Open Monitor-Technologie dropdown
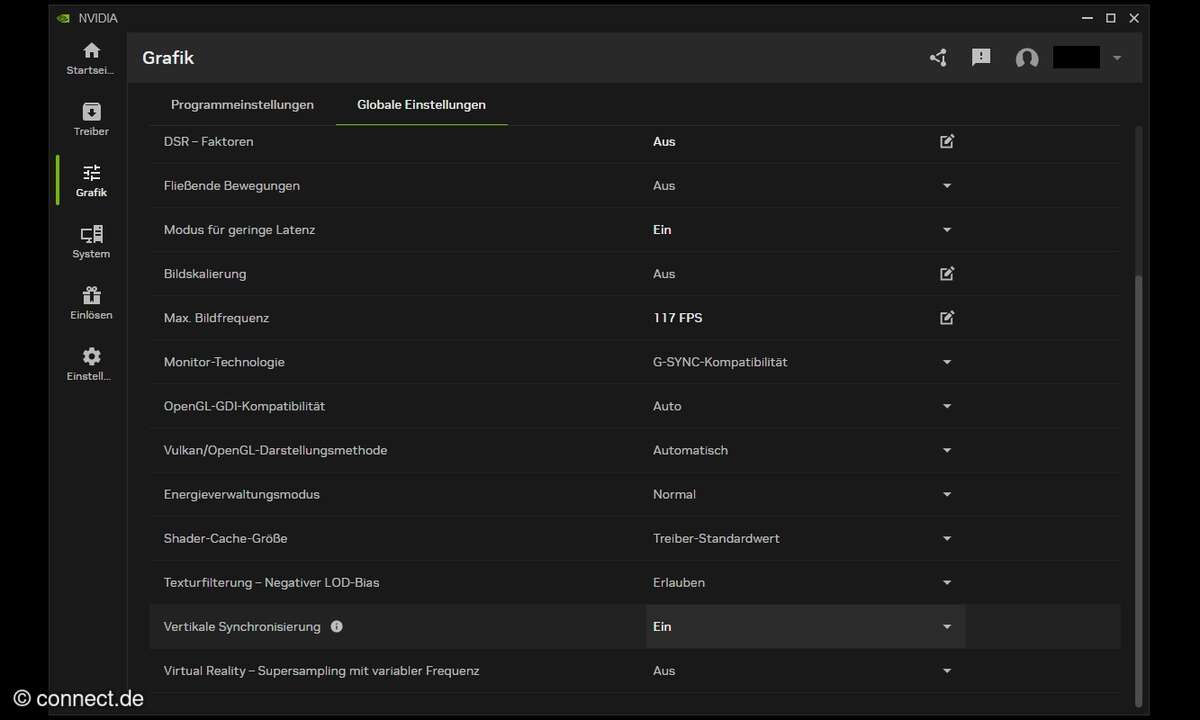 947,362
